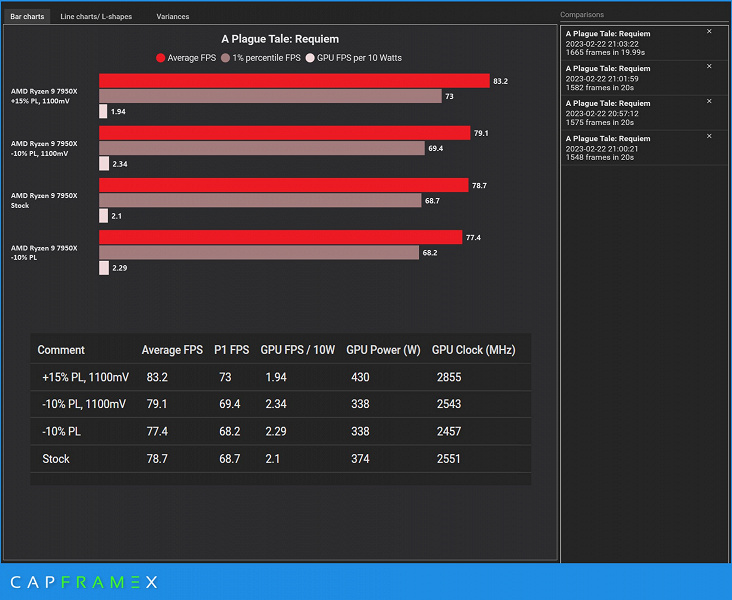
Task: Click the 83.2 Average FPS bar
Action: [x=294, y=81]
